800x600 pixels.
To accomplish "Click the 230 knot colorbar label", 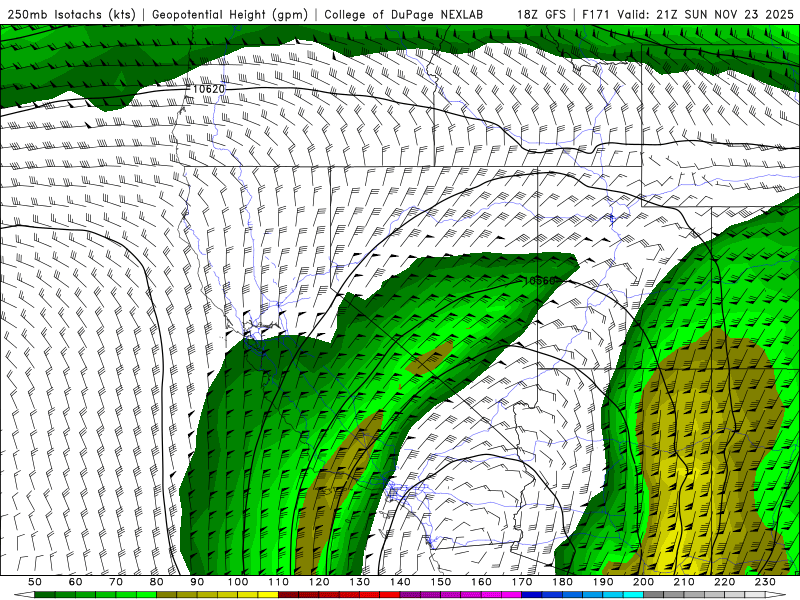I will 765,582.
